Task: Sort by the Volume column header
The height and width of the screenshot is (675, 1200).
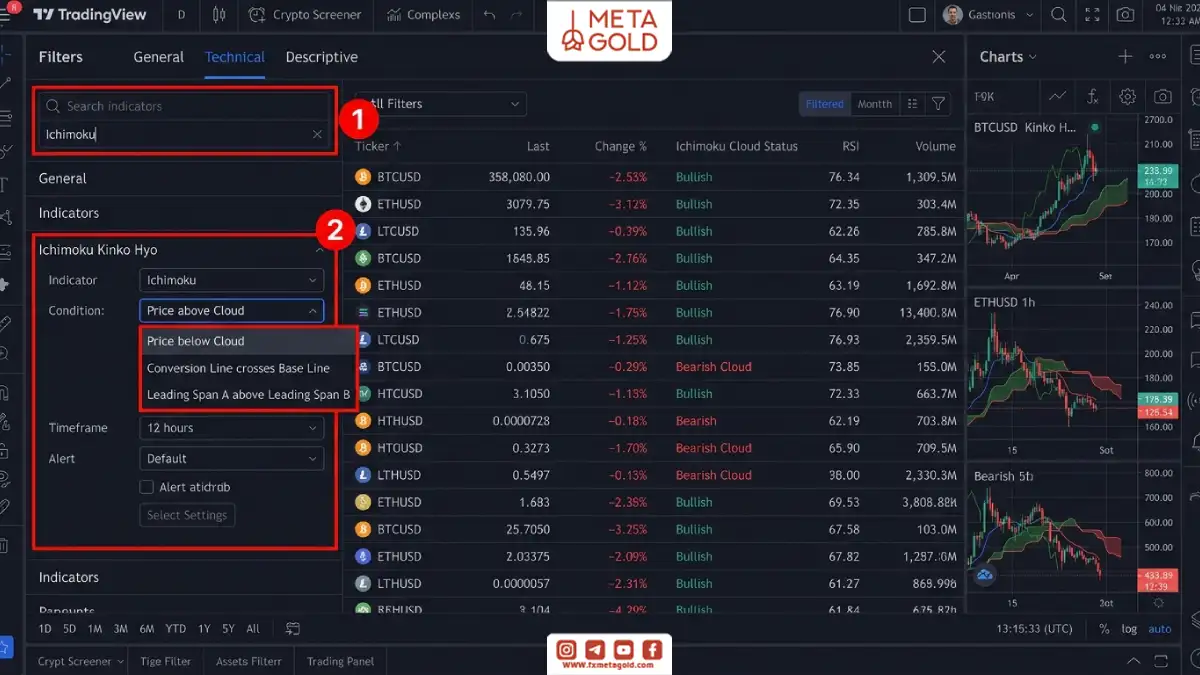Action: (x=935, y=146)
